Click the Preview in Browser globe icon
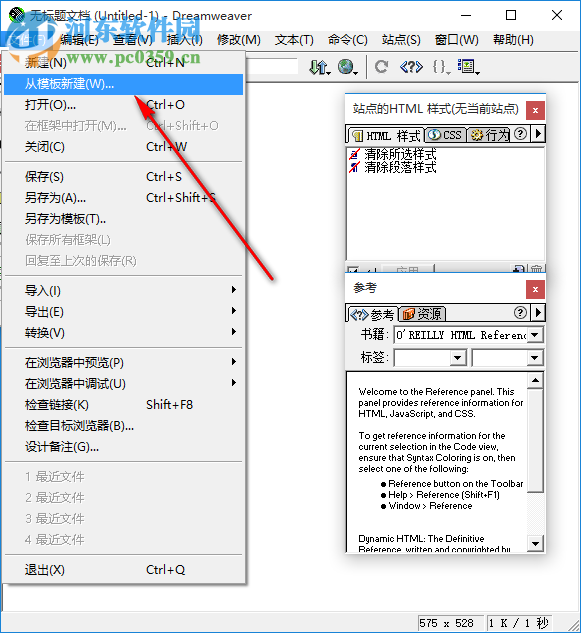This screenshot has width=581, height=633. [347, 67]
